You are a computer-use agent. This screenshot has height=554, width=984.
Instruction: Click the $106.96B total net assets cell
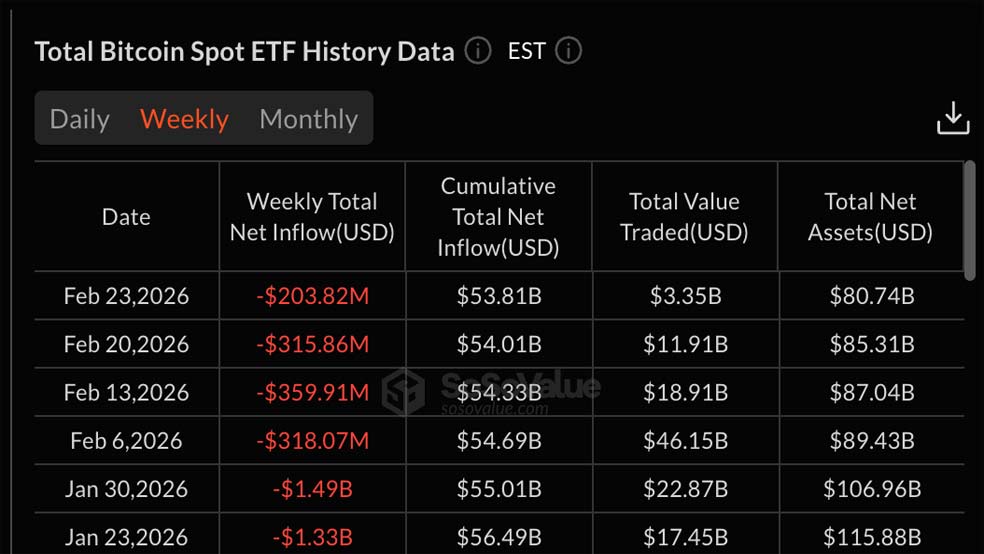click(x=870, y=489)
